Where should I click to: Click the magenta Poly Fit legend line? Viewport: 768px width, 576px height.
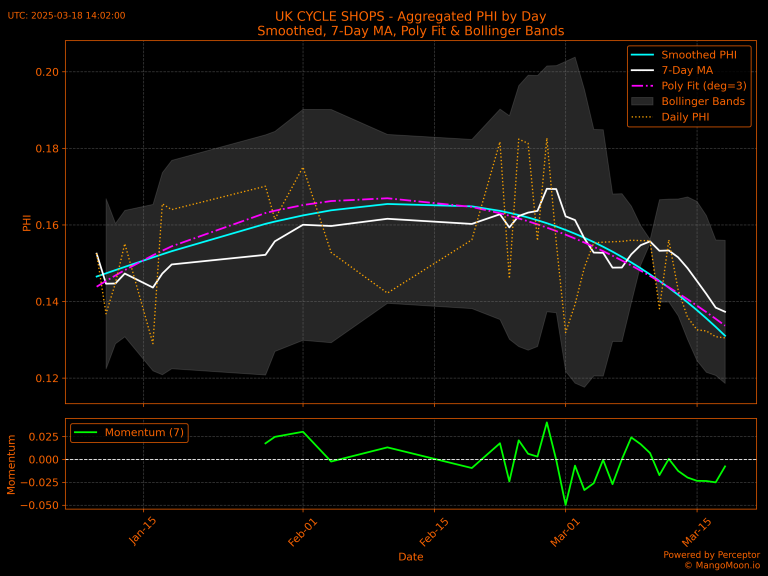(x=643, y=86)
